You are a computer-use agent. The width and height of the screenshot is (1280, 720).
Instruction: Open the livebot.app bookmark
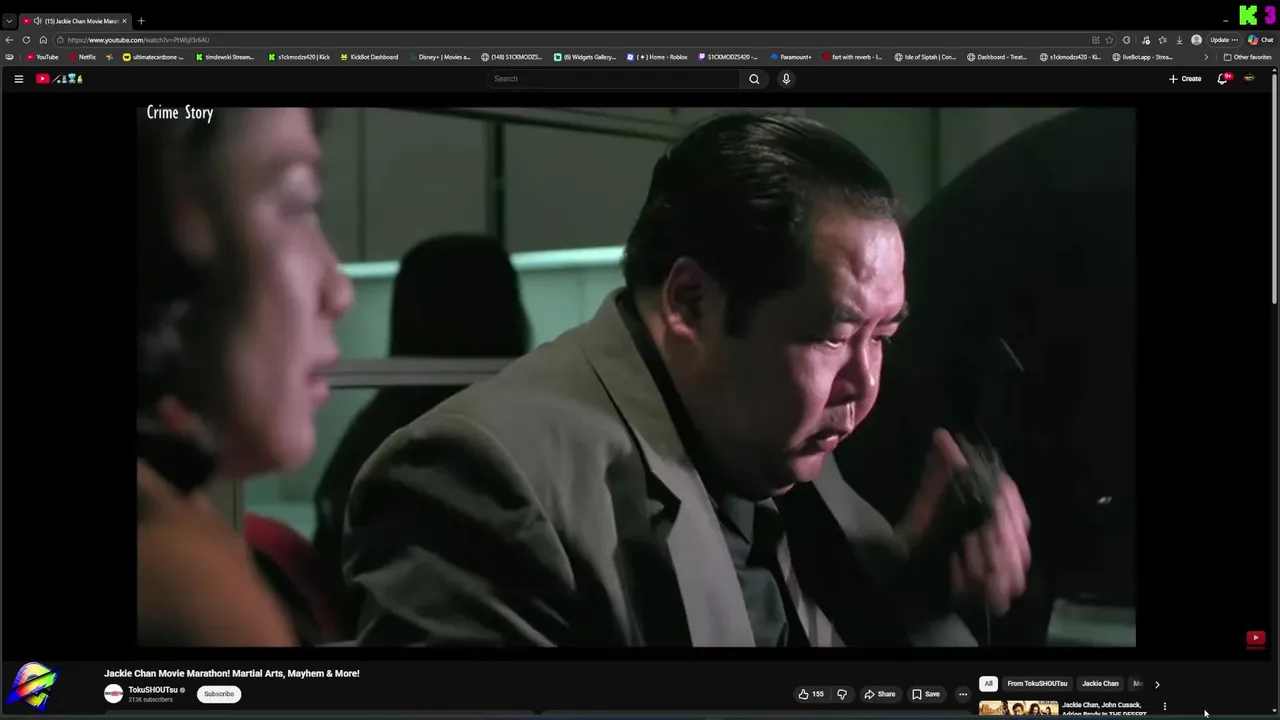pyautogui.click(x=1143, y=57)
